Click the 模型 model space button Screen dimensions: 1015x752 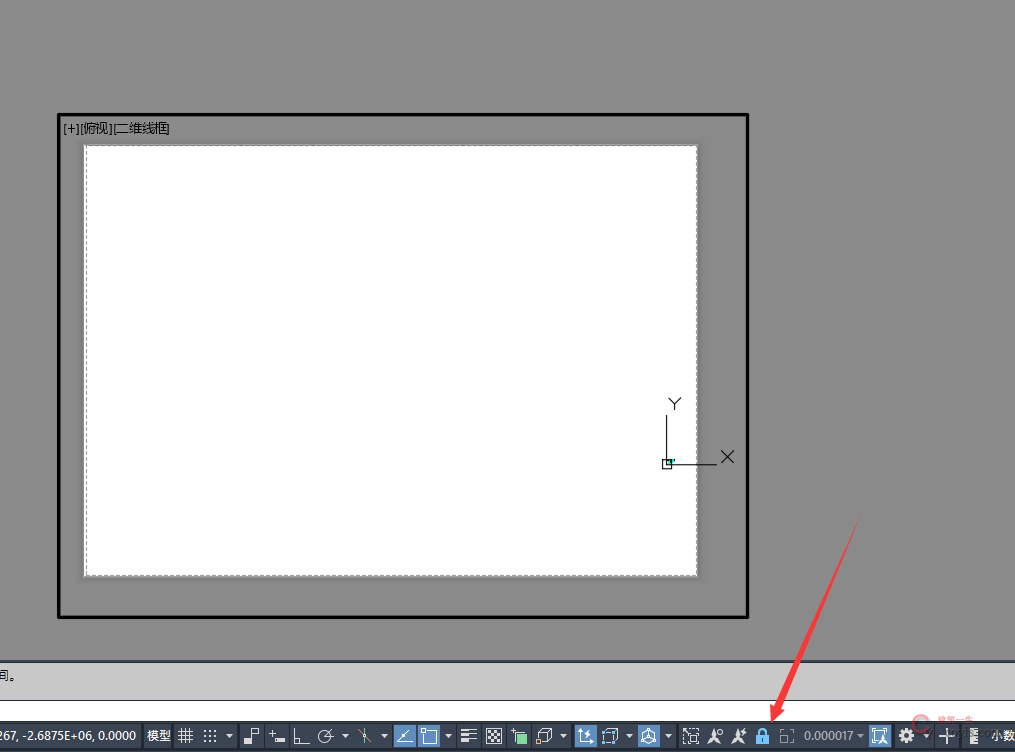click(x=159, y=737)
